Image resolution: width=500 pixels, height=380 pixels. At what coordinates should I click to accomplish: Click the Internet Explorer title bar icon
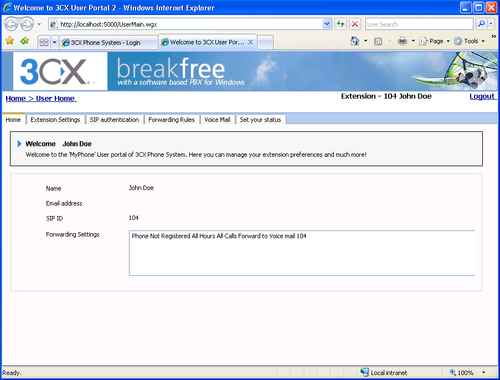pyautogui.click(x=7, y=7)
